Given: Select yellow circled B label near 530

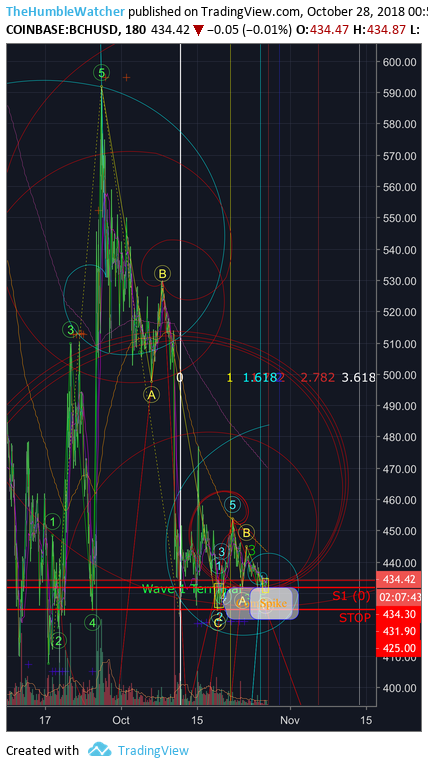Looking at the screenshot, I should pos(163,273).
